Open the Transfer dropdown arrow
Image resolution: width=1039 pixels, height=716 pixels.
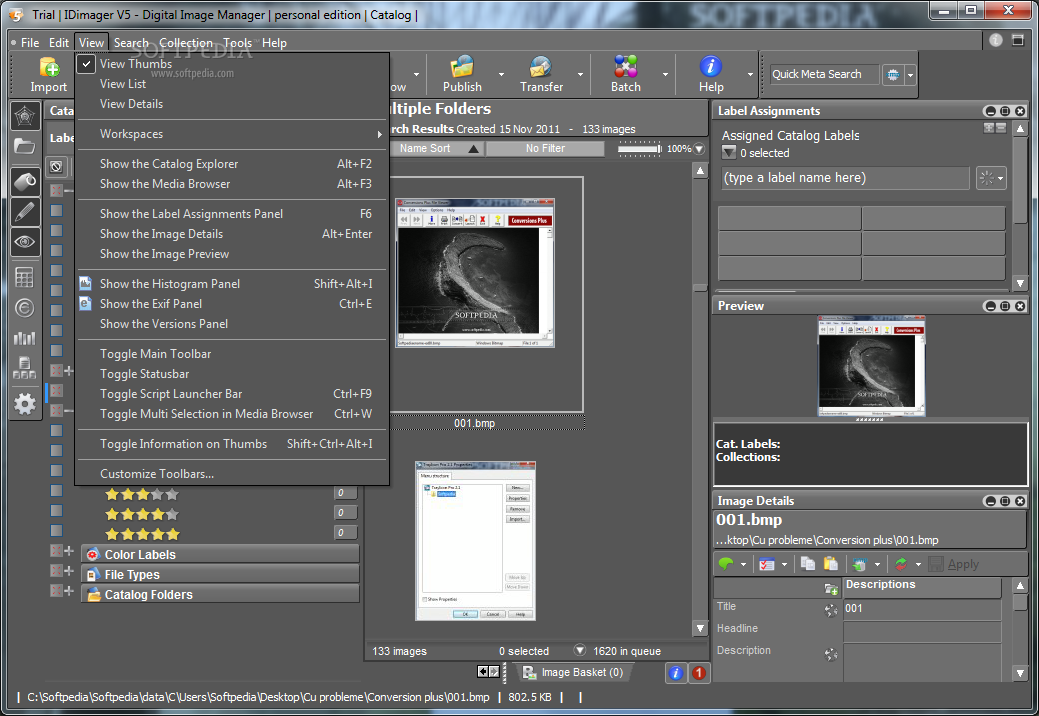pyautogui.click(x=580, y=74)
